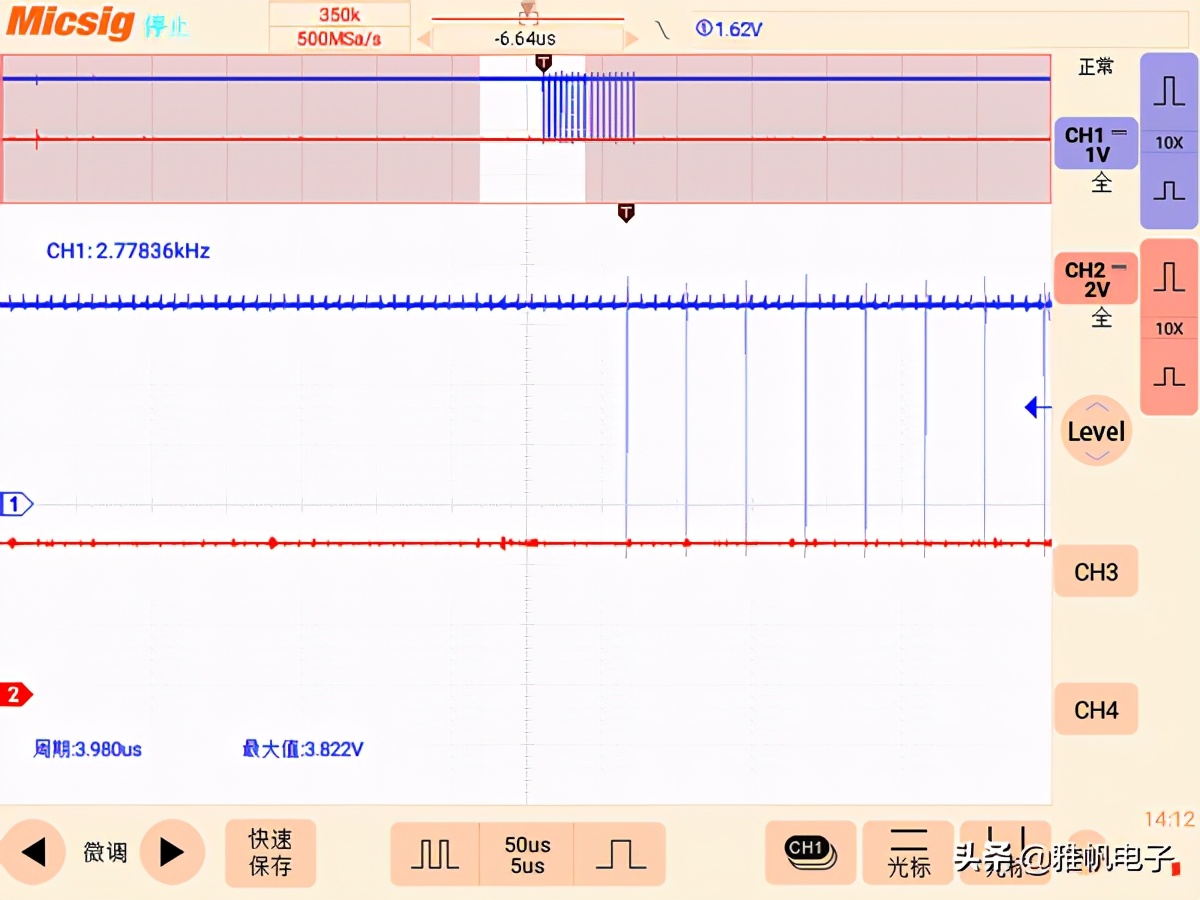This screenshot has height=900, width=1200.
Task: Tap the -6.64us delay time readout
Action: pos(526,39)
